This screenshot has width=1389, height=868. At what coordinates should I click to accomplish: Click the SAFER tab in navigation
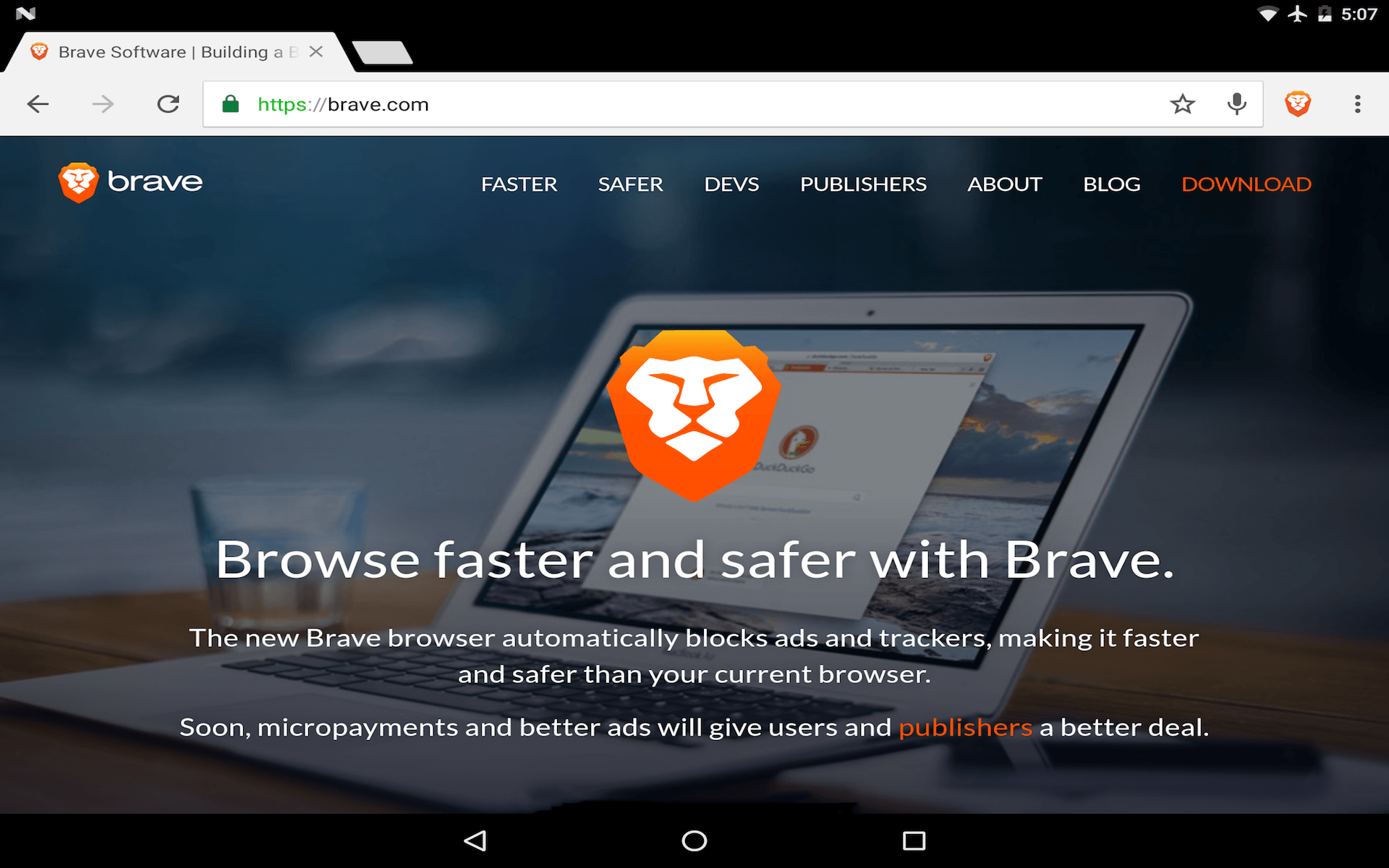(x=629, y=183)
